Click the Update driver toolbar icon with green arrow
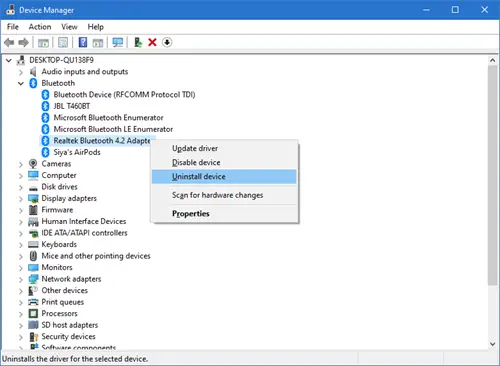 click(138, 42)
